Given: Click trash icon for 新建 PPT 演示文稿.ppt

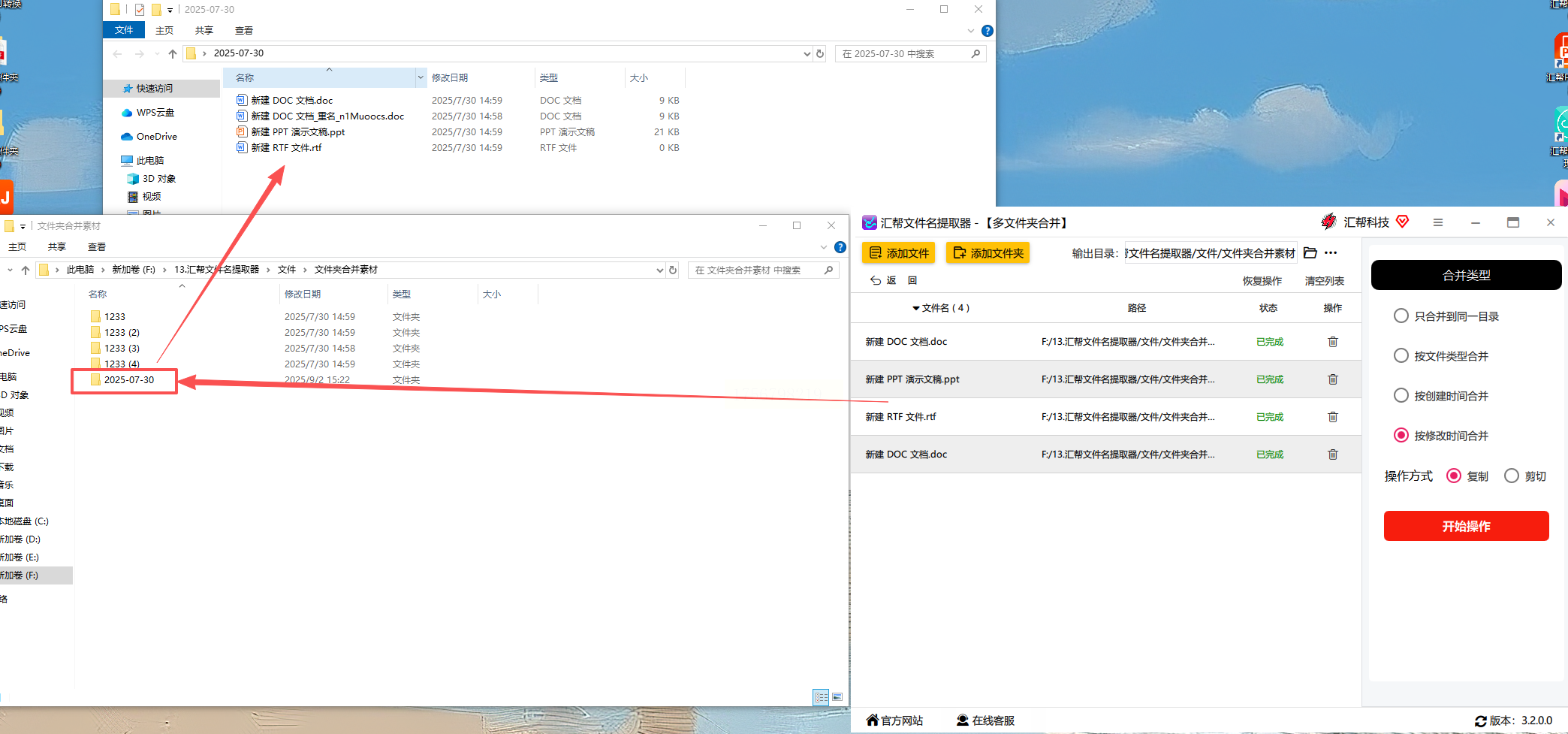Looking at the screenshot, I should pyautogui.click(x=1333, y=379).
